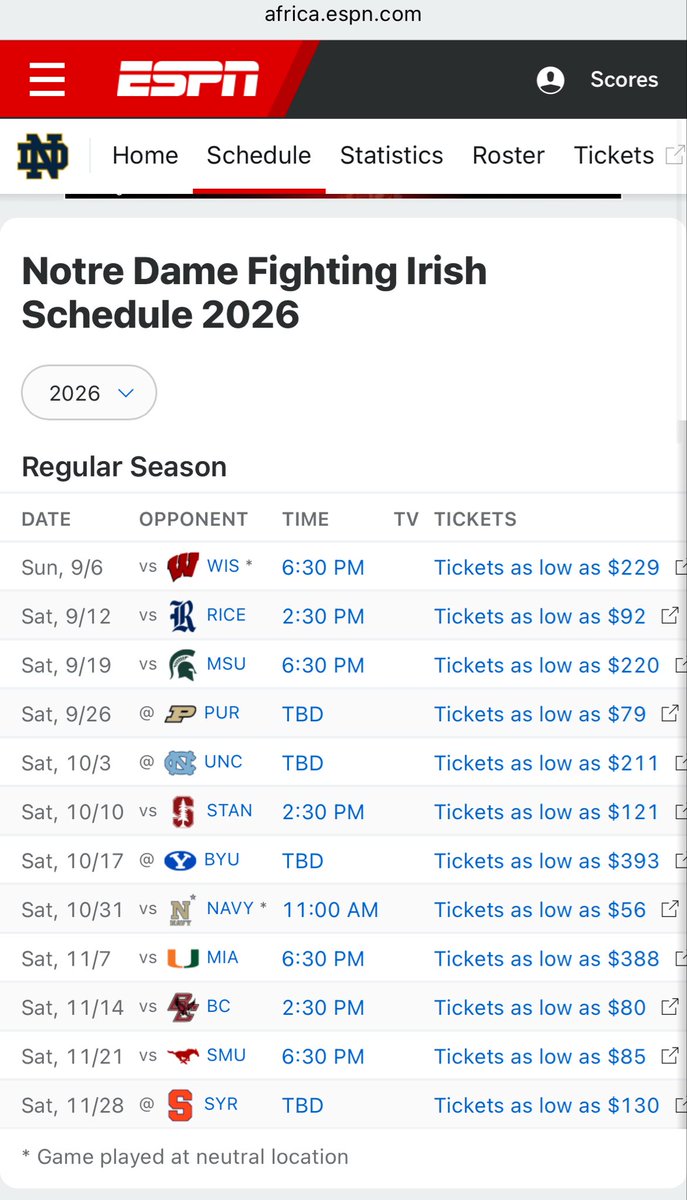Click the NAVY opponent link
This screenshot has width=687, height=1200.
[x=230, y=909]
